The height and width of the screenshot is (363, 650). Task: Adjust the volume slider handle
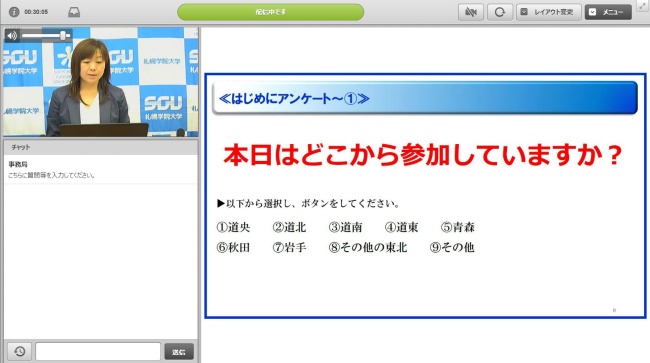(x=63, y=36)
